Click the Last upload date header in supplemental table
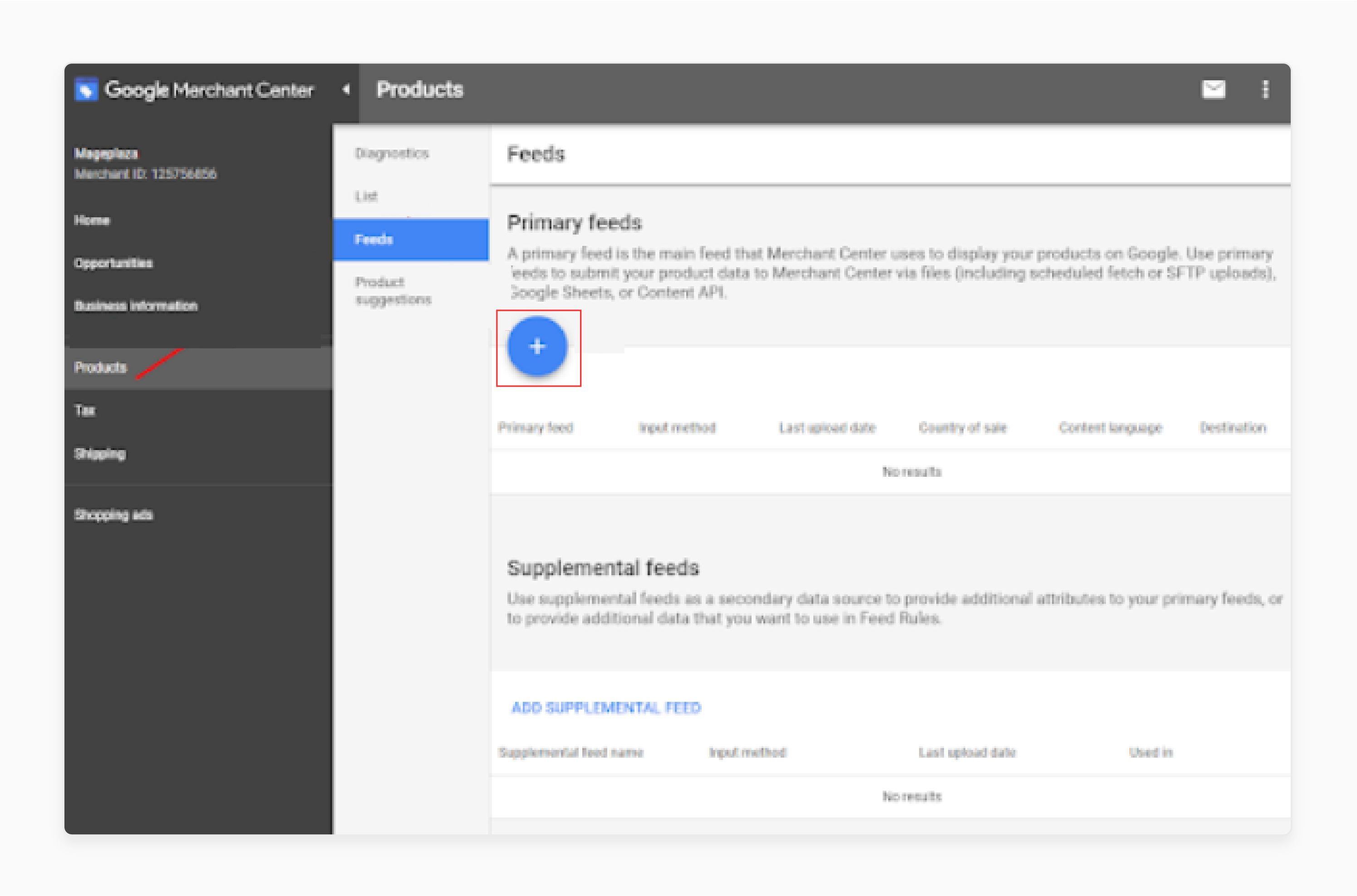This screenshot has height=896, width=1357. coord(967,752)
